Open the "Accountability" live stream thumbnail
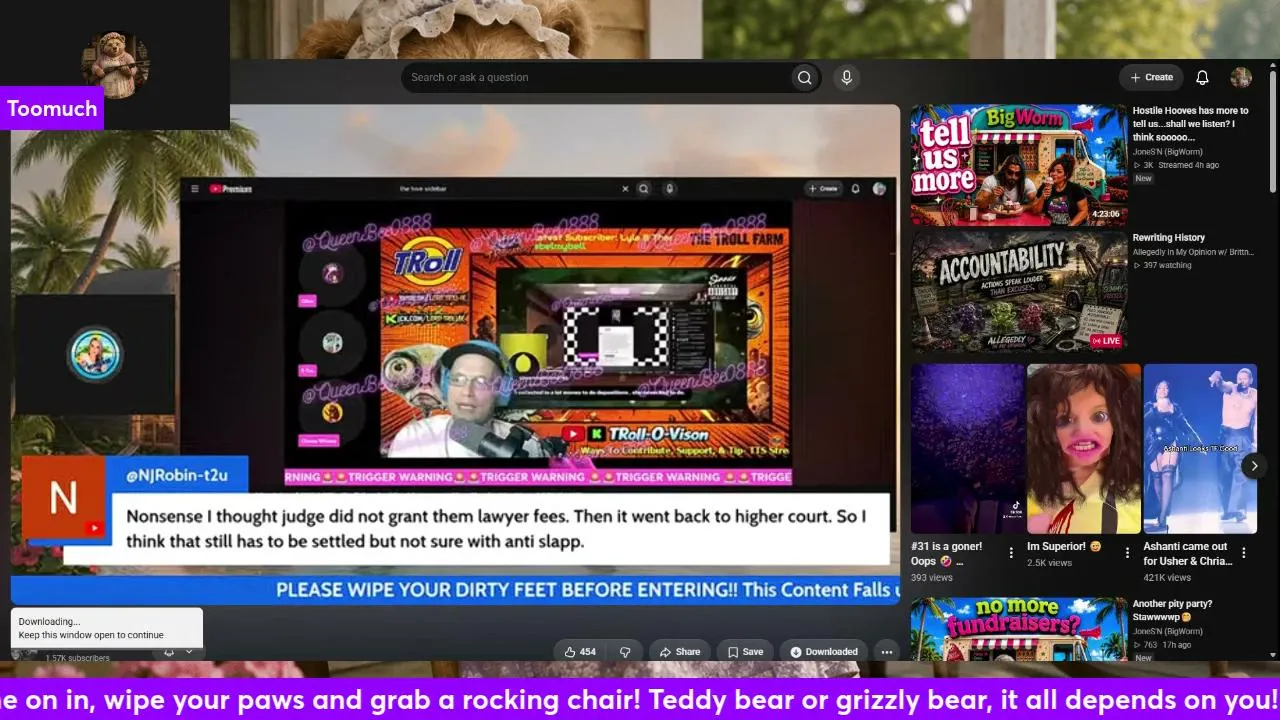1280x720 pixels. [x=1018, y=292]
